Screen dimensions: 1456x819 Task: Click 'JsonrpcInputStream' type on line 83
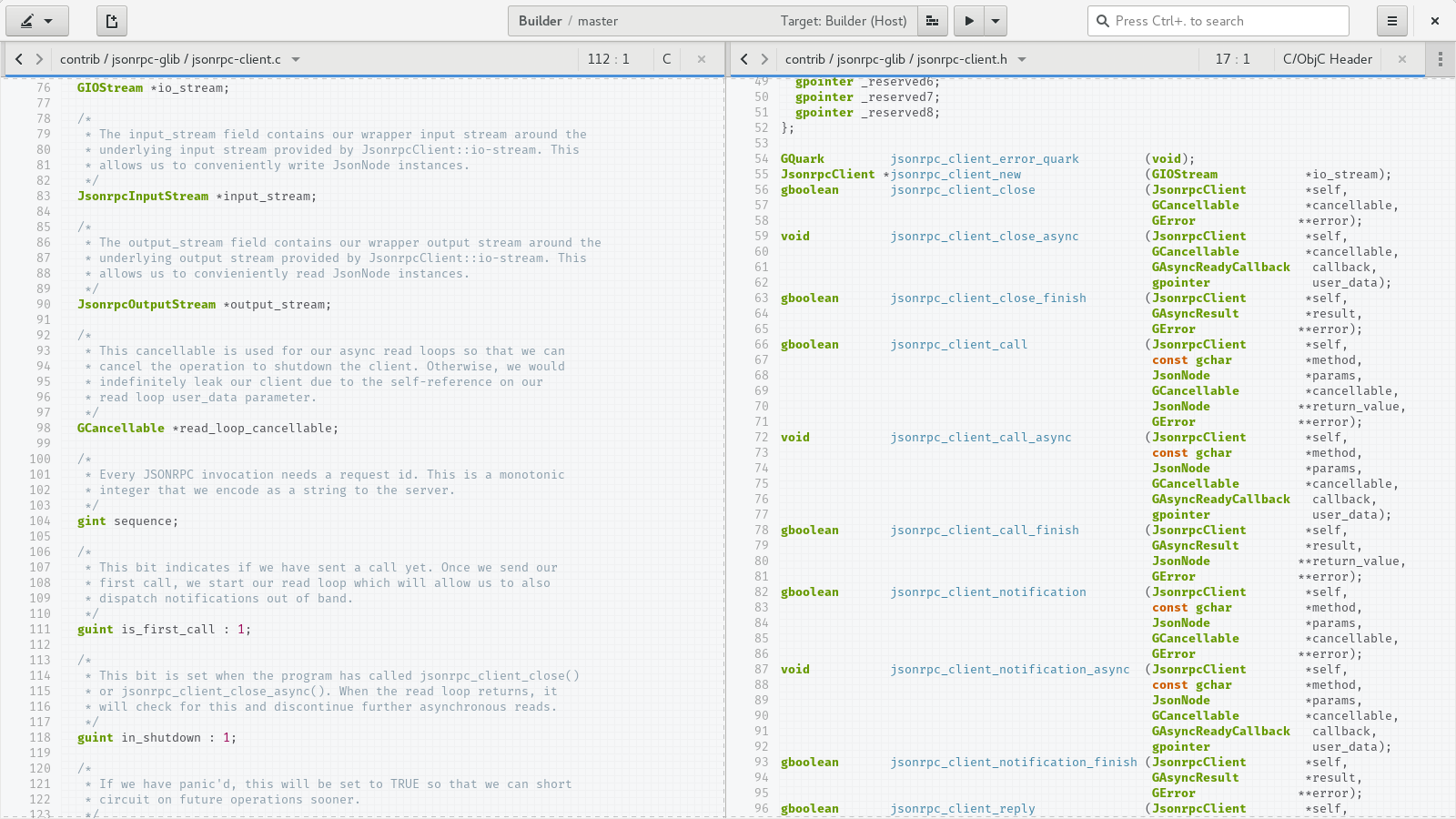tap(143, 196)
